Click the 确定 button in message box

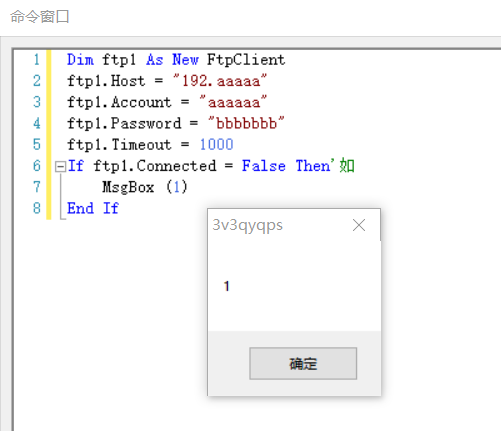pyautogui.click(x=303, y=363)
